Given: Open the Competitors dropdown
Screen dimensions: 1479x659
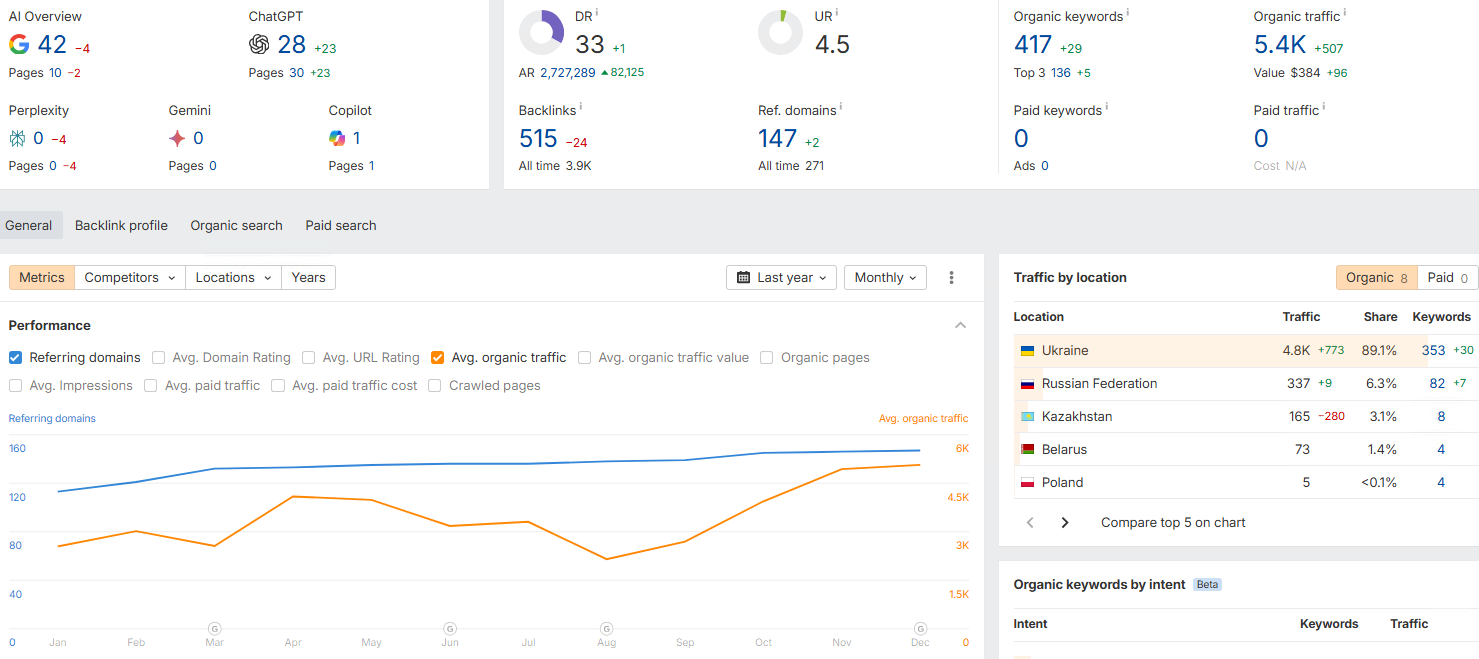Looking at the screenshot, I should coord(130,278).
